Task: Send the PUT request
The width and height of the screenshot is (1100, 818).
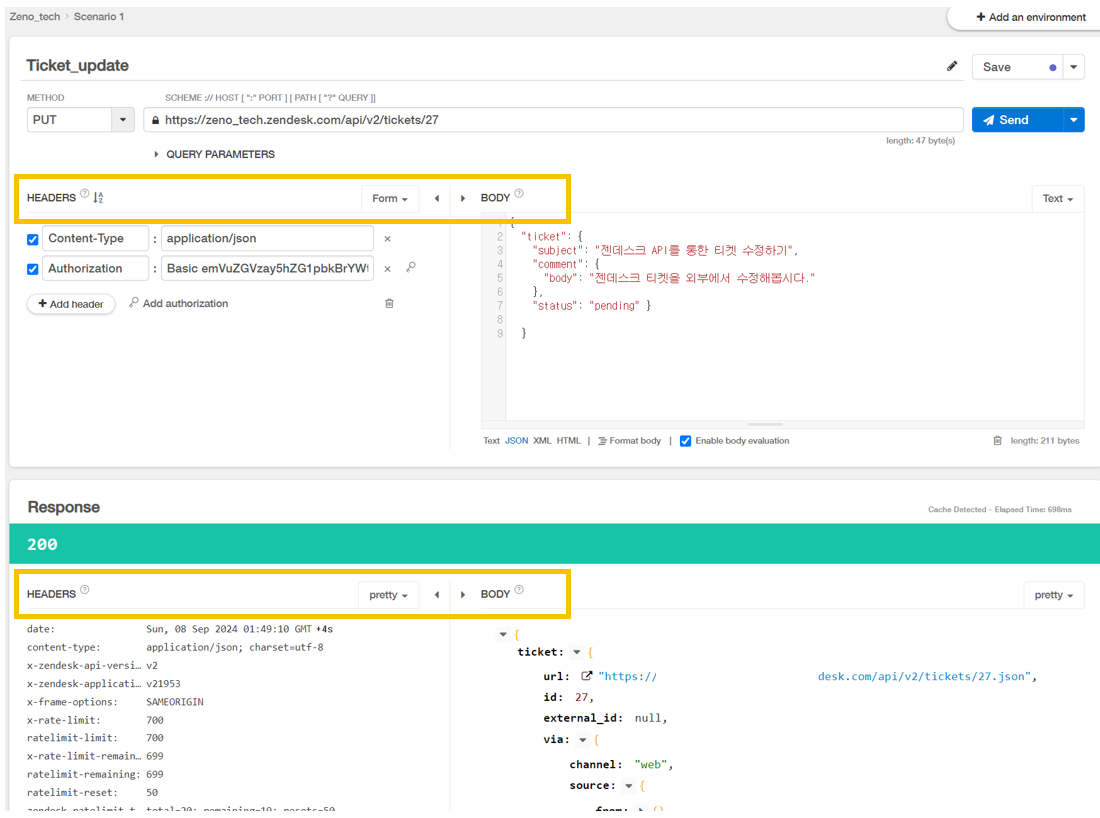Action: pos(1017,120)
